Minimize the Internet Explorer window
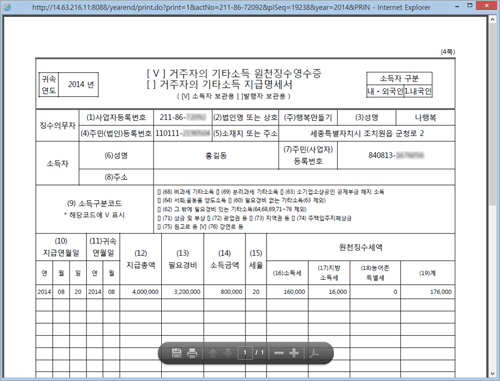 [457, 6]
